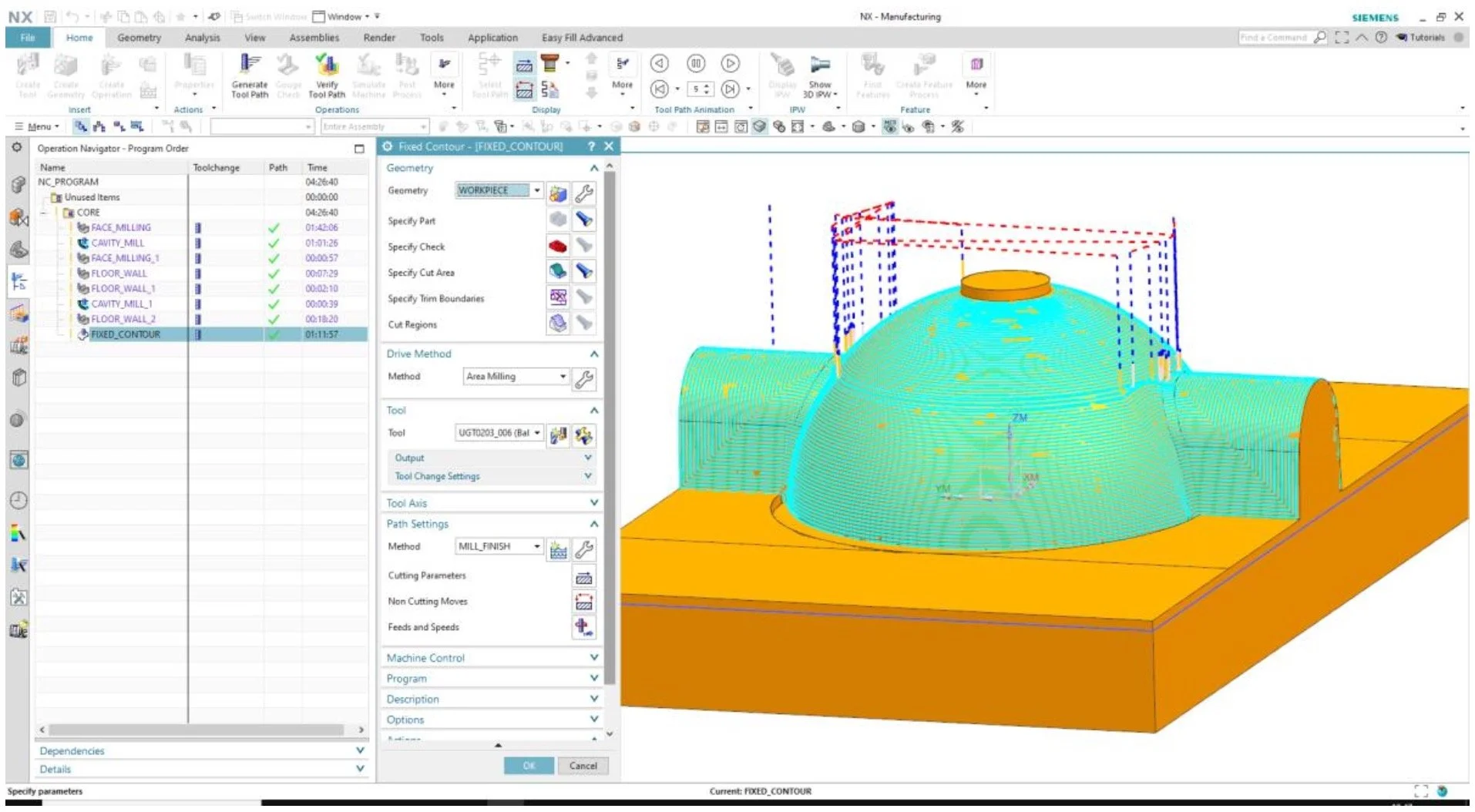Open the Specify Trim Boundaries icon
Screen dimensions: 1475x812
[558, 297]
